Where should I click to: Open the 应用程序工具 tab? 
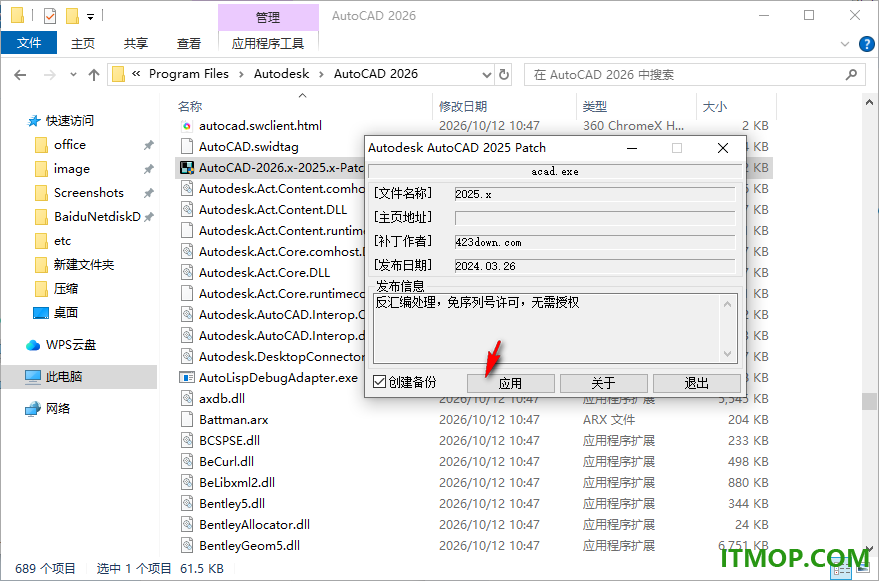[x=267, y=43]
